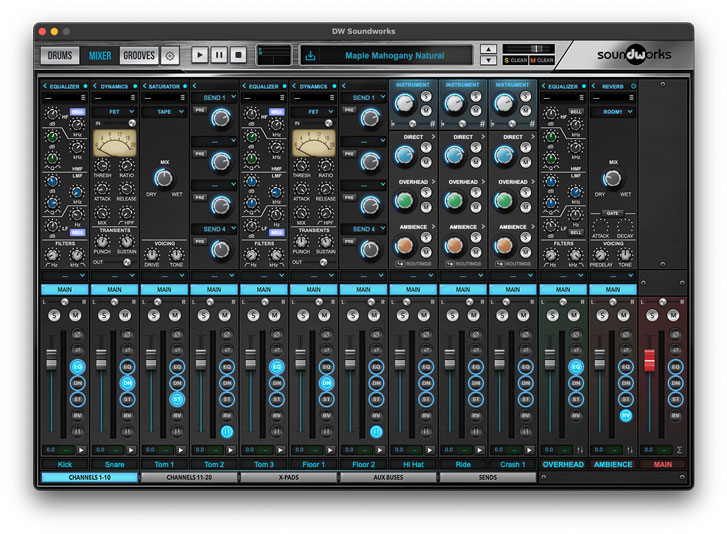727x534 pixels.
Task: Click the Kick channel volume fader
Action: click(x=51, y=360)
